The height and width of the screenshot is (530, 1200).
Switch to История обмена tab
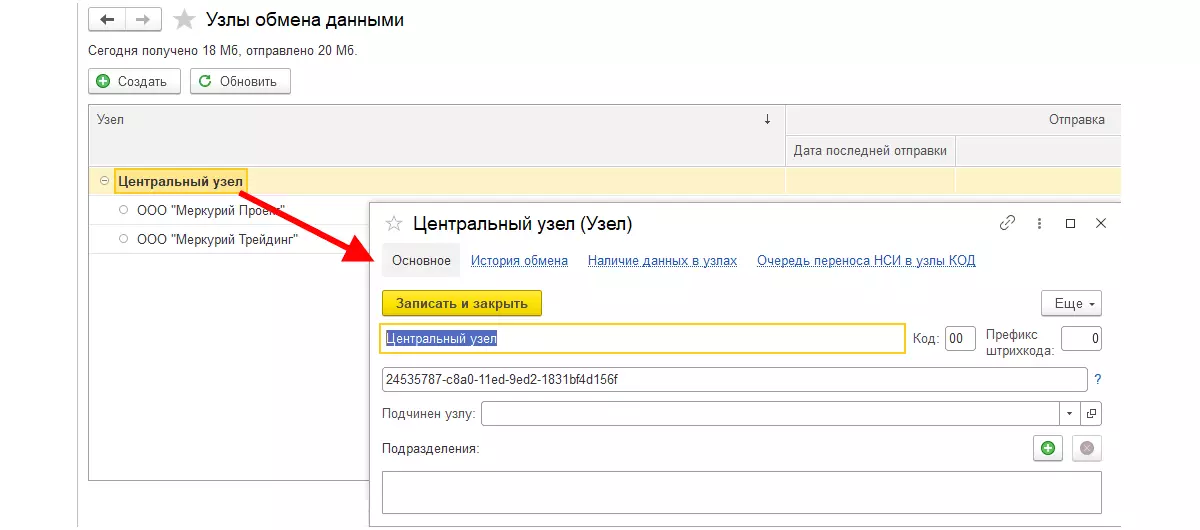pos(519,261)
